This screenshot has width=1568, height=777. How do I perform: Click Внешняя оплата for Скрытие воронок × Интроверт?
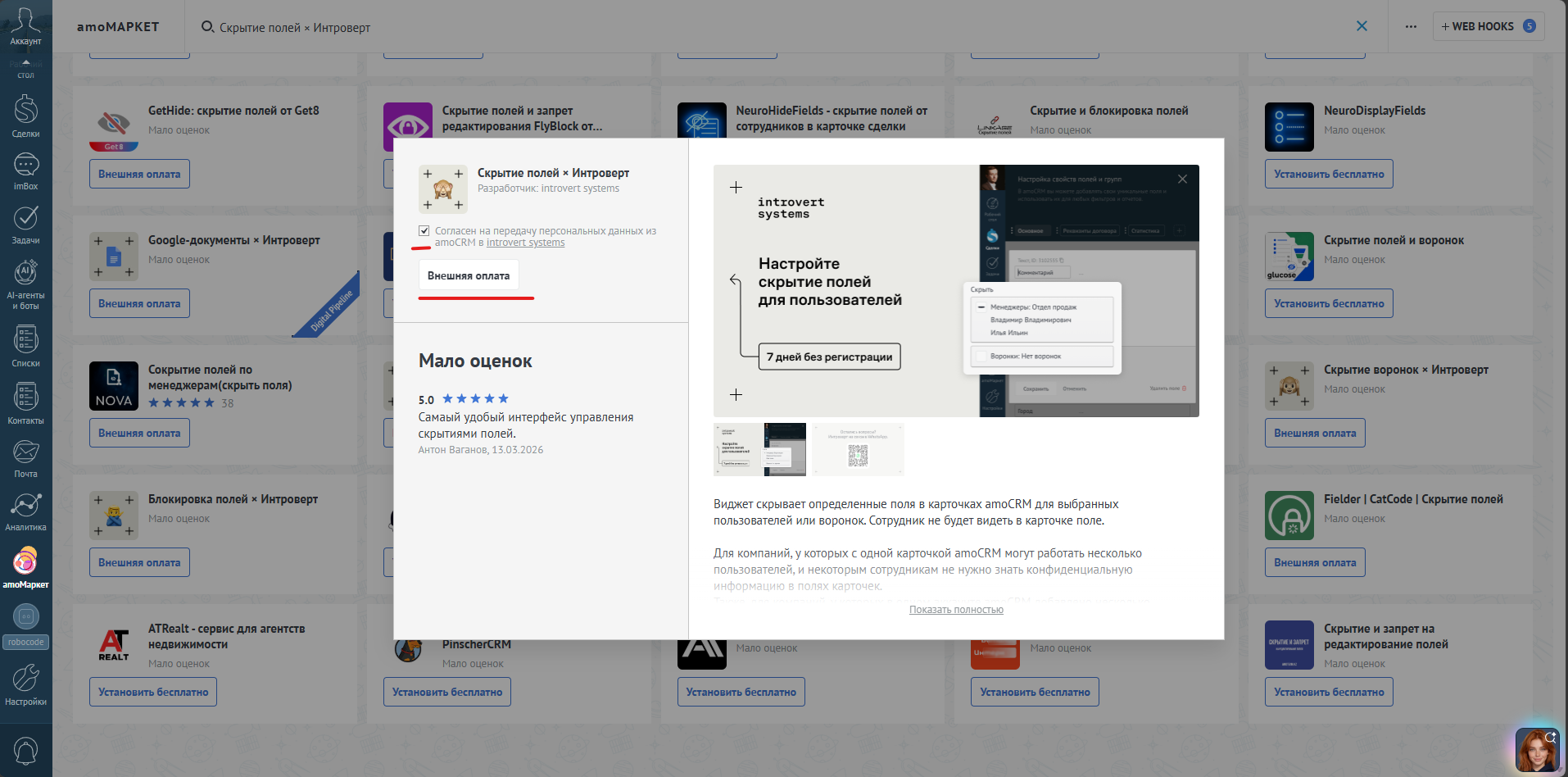click(1315, 433)
